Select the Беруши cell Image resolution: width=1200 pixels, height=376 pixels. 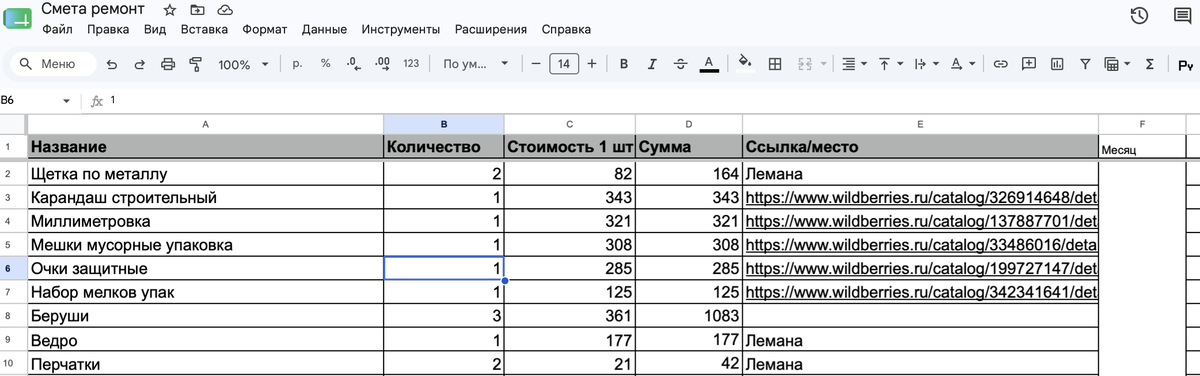pyautogui.click(x=205, y=316)
